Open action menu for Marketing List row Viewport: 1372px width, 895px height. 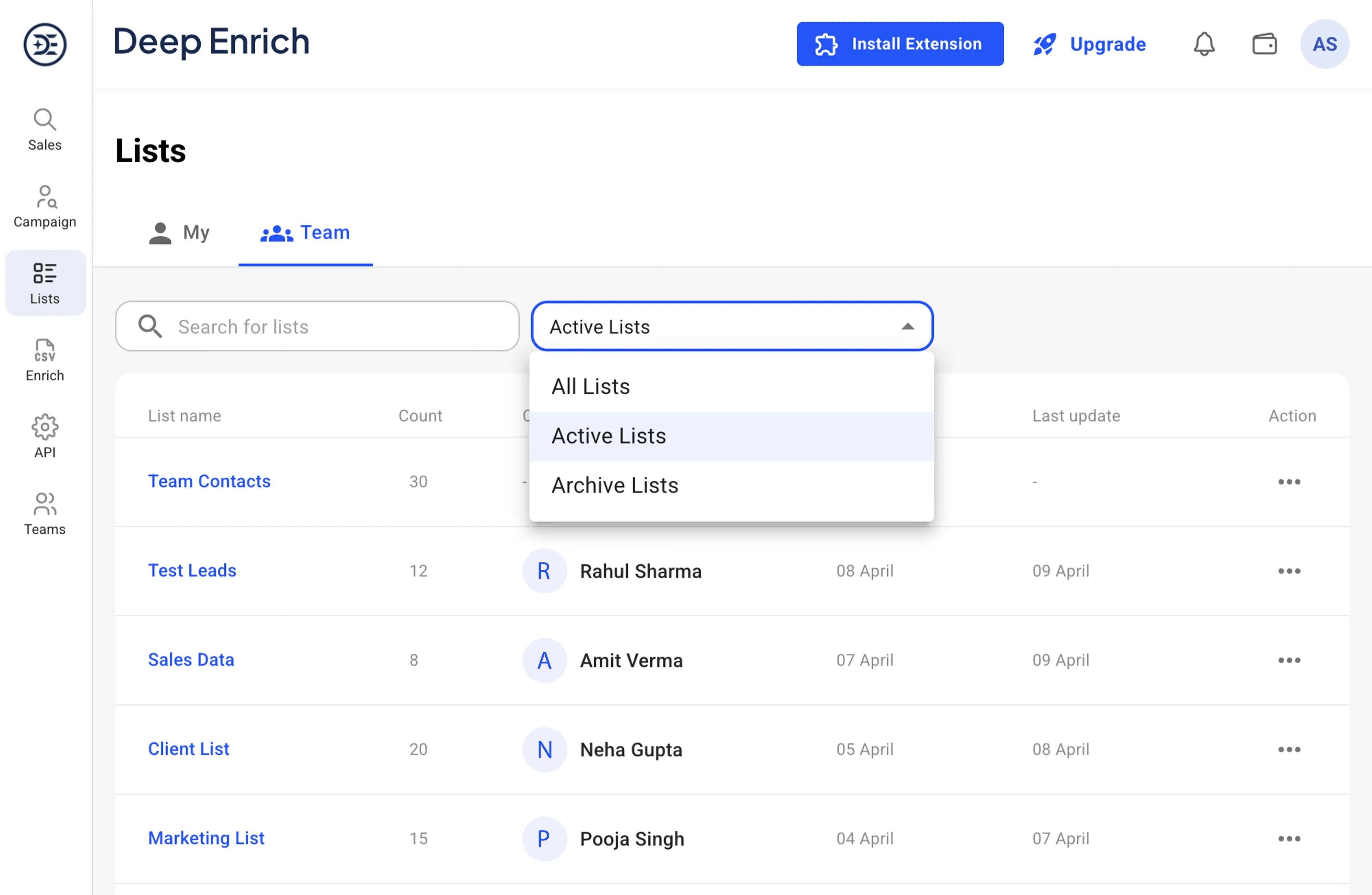(1289, 838)
